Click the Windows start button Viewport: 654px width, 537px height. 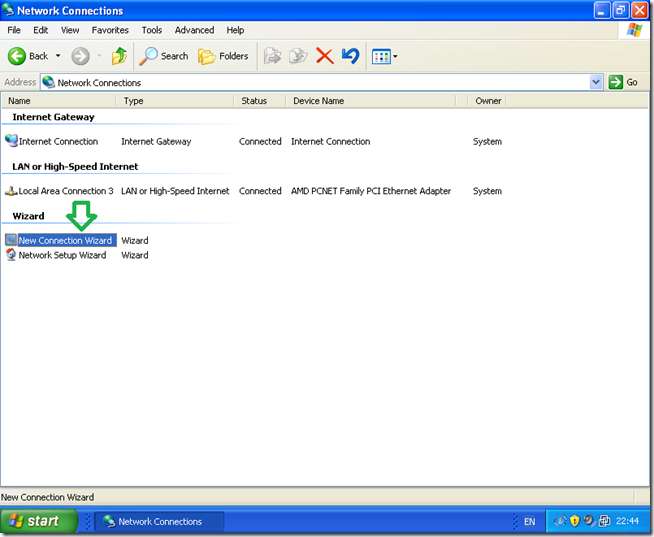point(36,521)
